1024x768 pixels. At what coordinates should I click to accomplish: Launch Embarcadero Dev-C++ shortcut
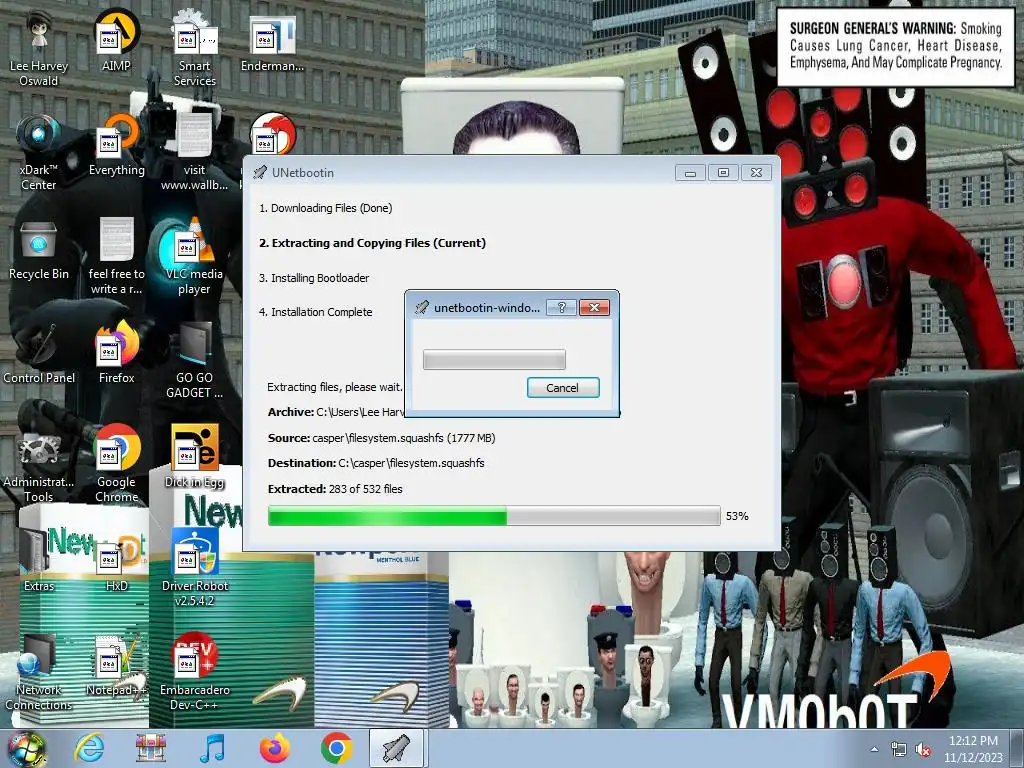click(195, 673)
